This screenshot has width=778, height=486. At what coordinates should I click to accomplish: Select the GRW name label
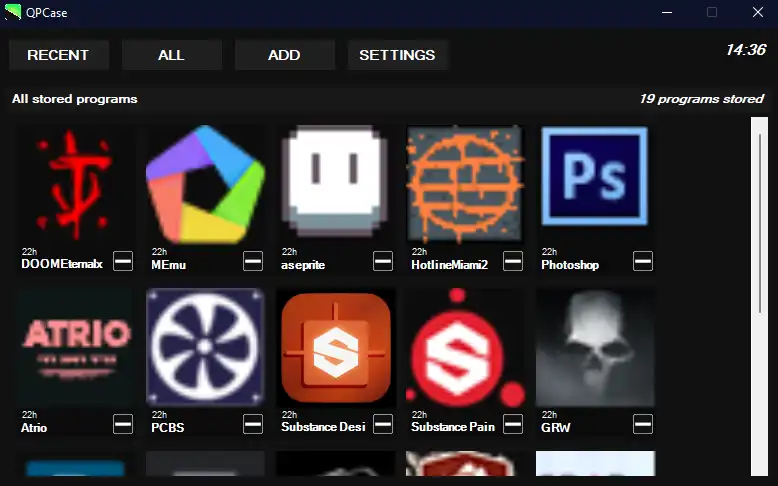tap(556, 427)
